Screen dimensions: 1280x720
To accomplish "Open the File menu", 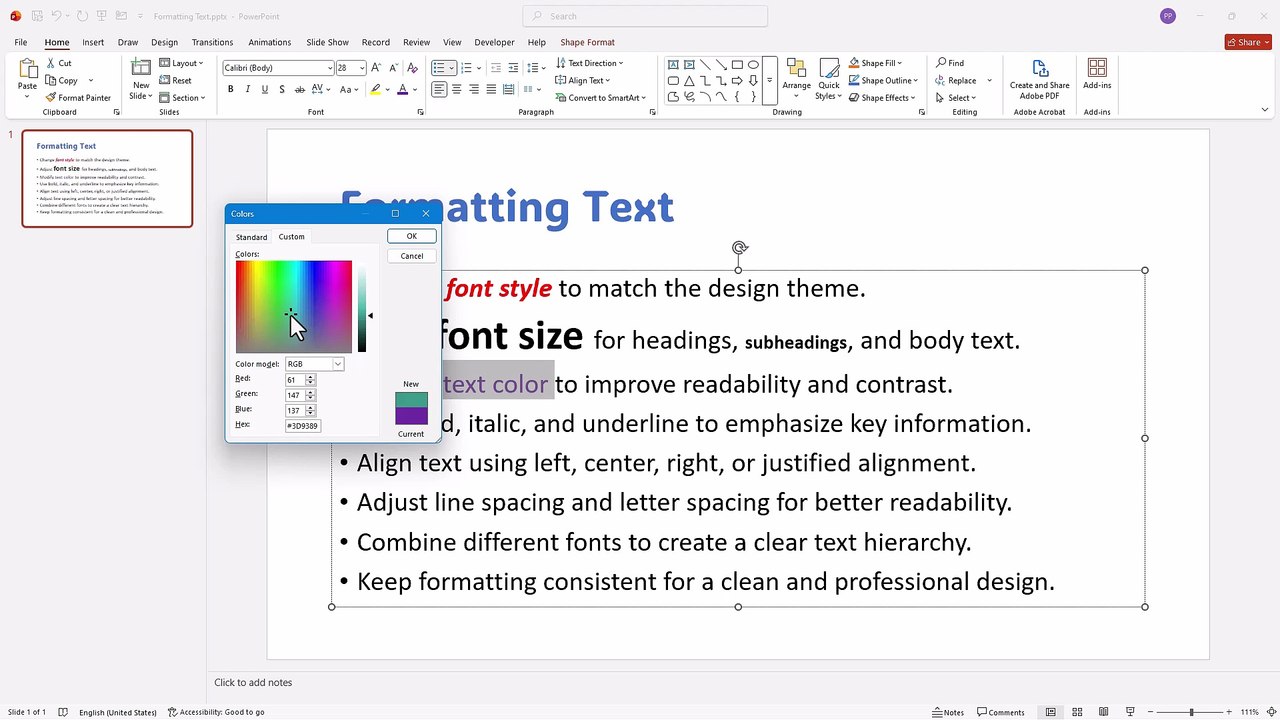I will (x=20, y=42).
